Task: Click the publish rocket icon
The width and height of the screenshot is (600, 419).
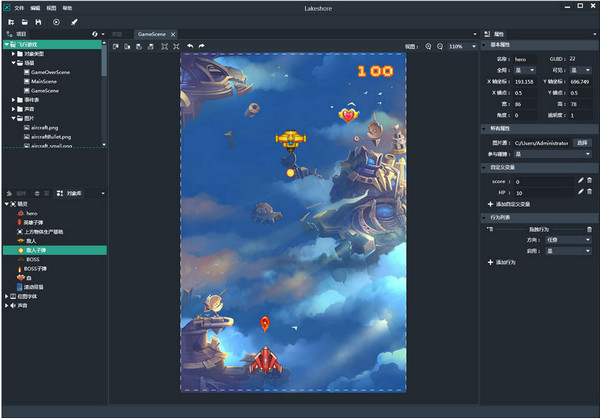Action: click(x=74, y=21)
